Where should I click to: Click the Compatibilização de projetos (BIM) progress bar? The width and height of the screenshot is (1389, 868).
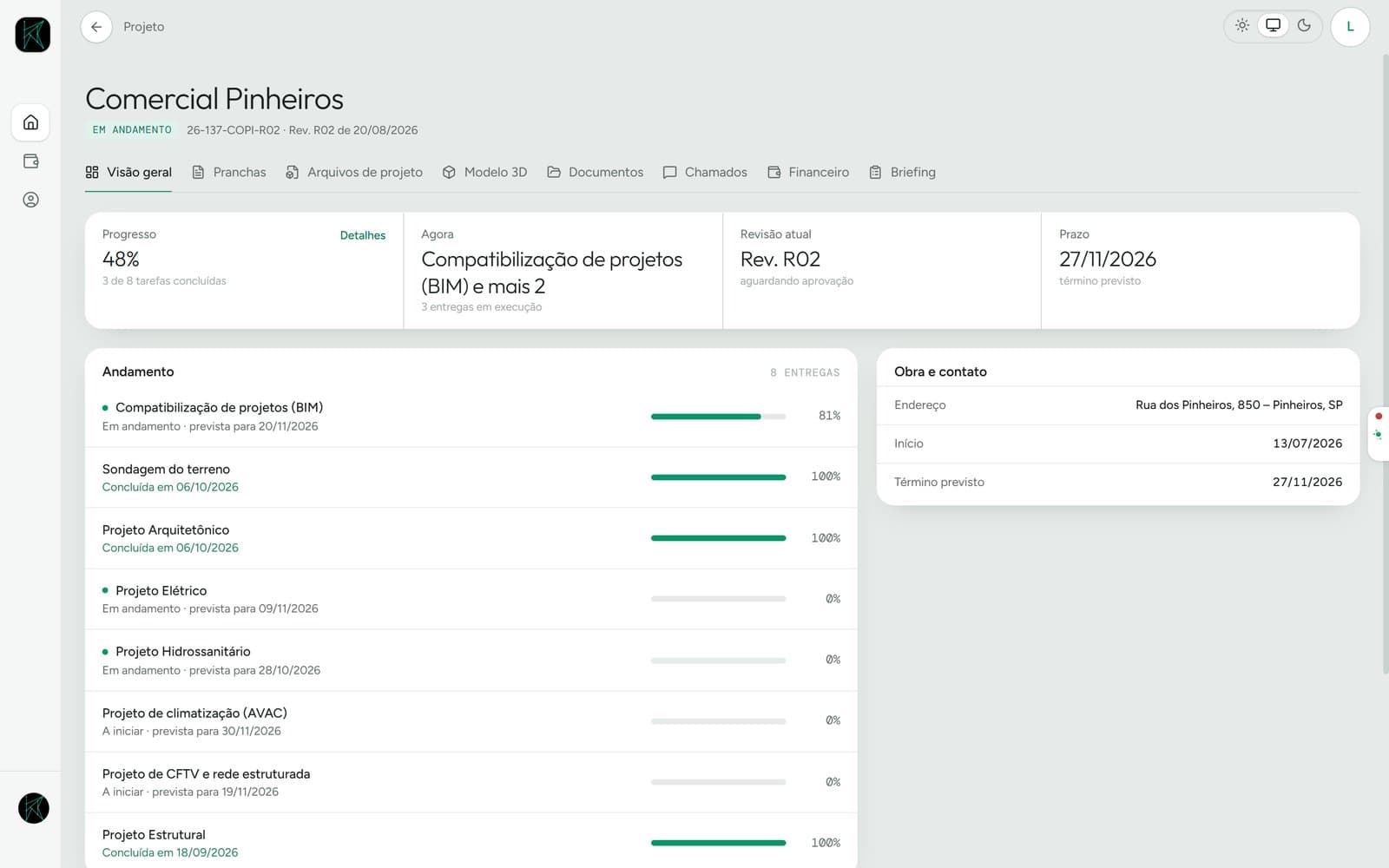tap(718, 417)
